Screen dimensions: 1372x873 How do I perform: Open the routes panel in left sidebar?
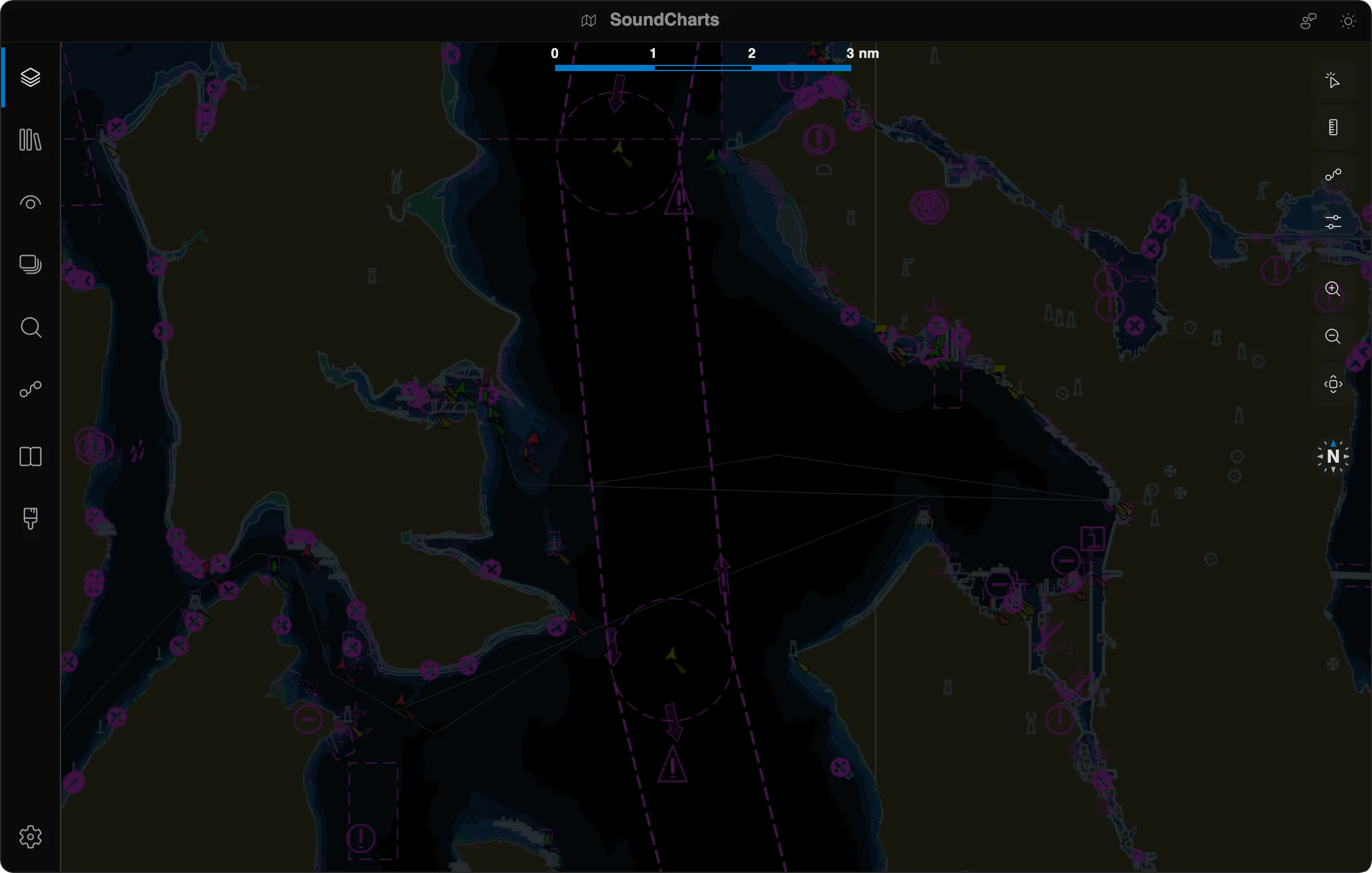pos(30,390)
